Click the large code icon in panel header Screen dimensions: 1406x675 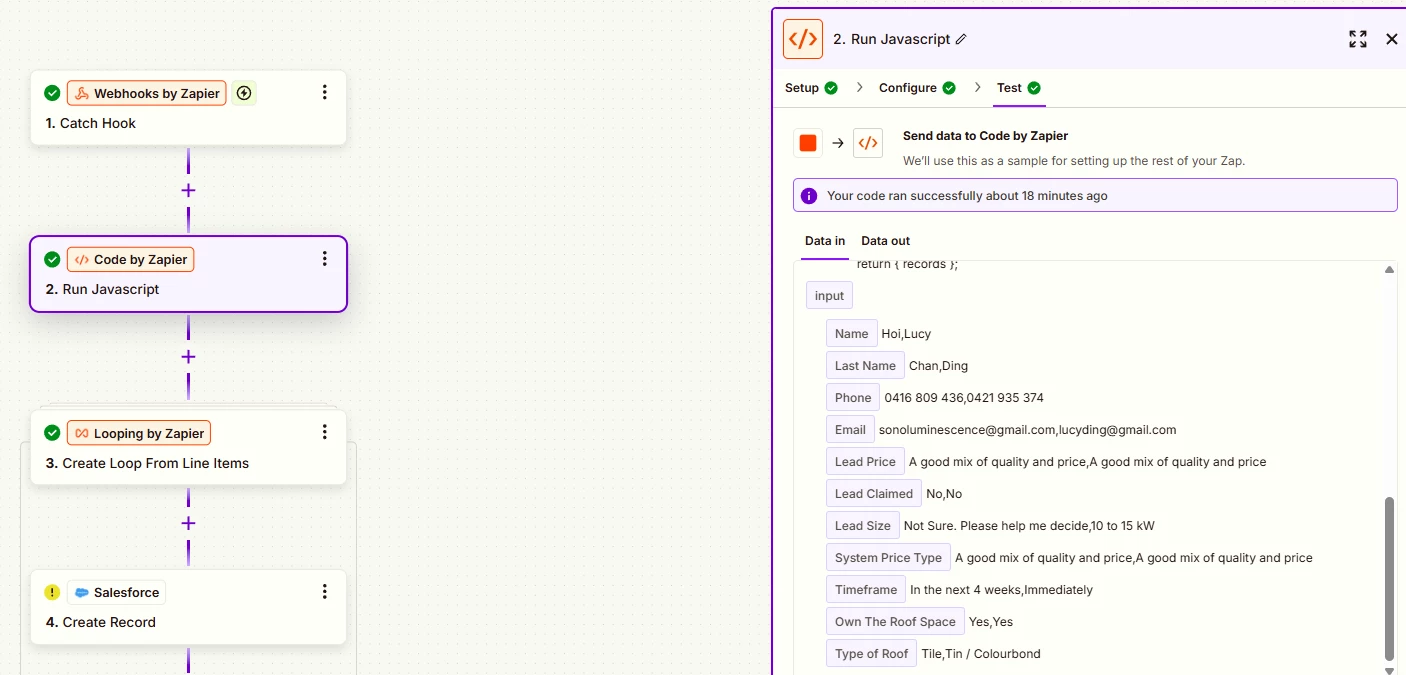pyautogui.click(x=803, y=39)
